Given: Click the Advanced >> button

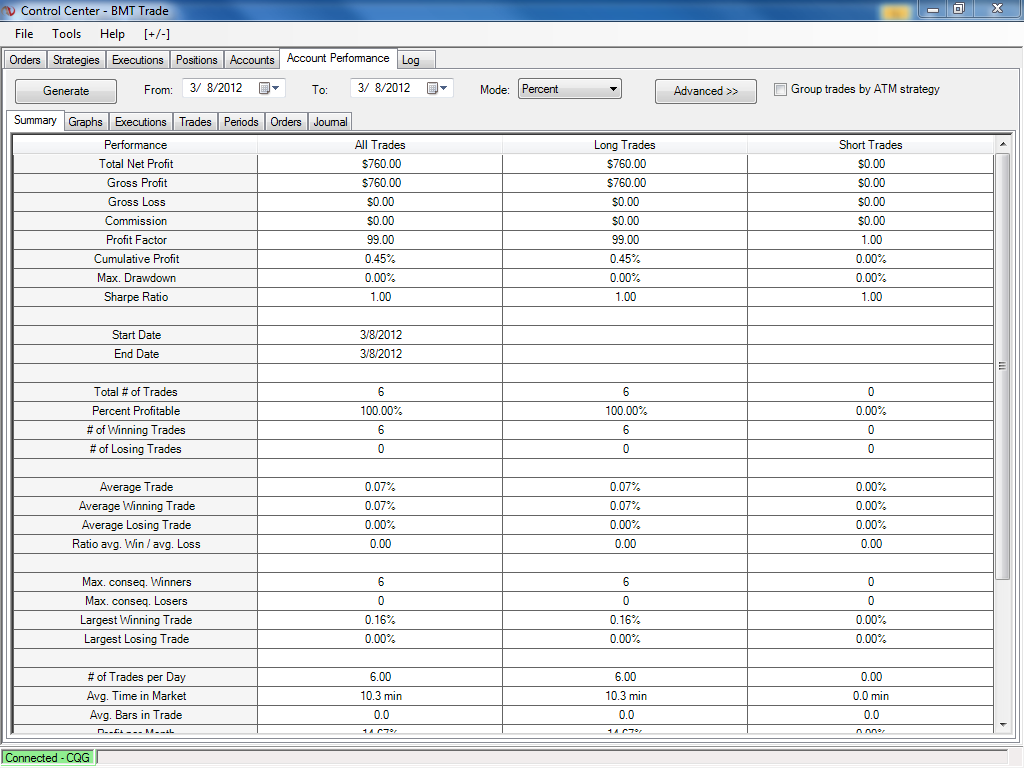Looking at the screenshot, I should [705, 91].
